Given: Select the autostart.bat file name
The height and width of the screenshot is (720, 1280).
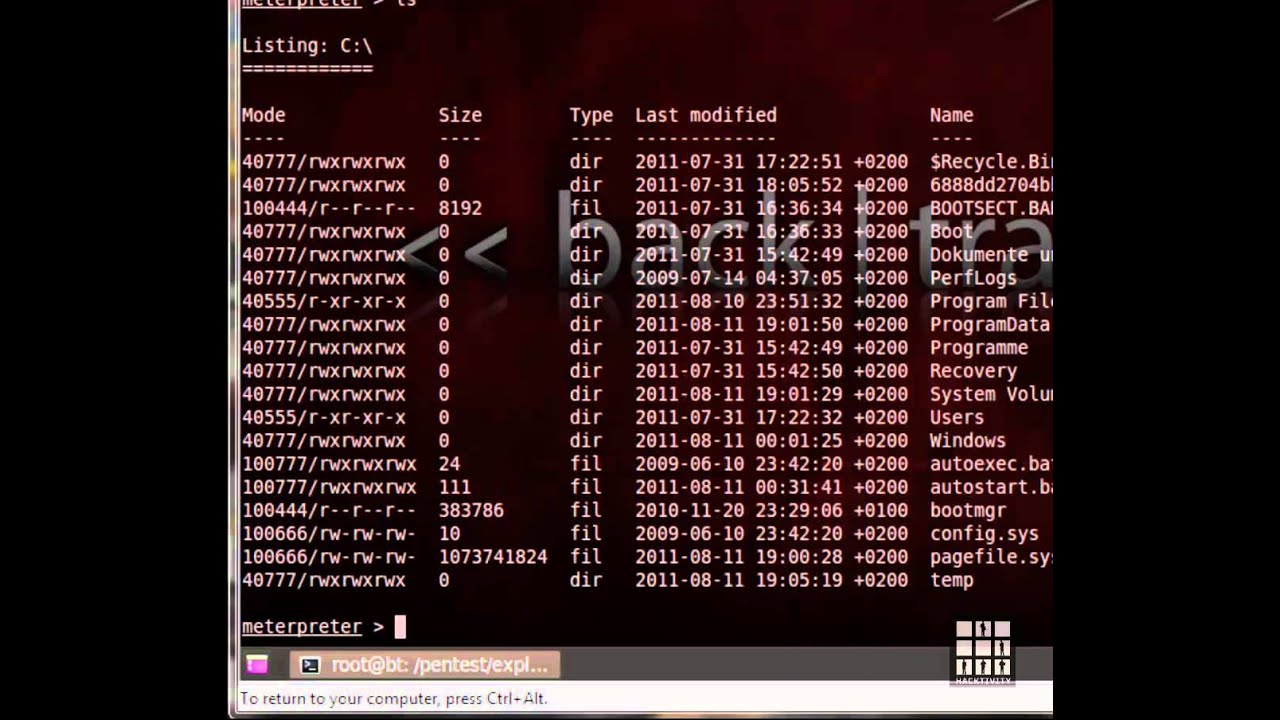Looking at the screenshot, I should 991,487.
